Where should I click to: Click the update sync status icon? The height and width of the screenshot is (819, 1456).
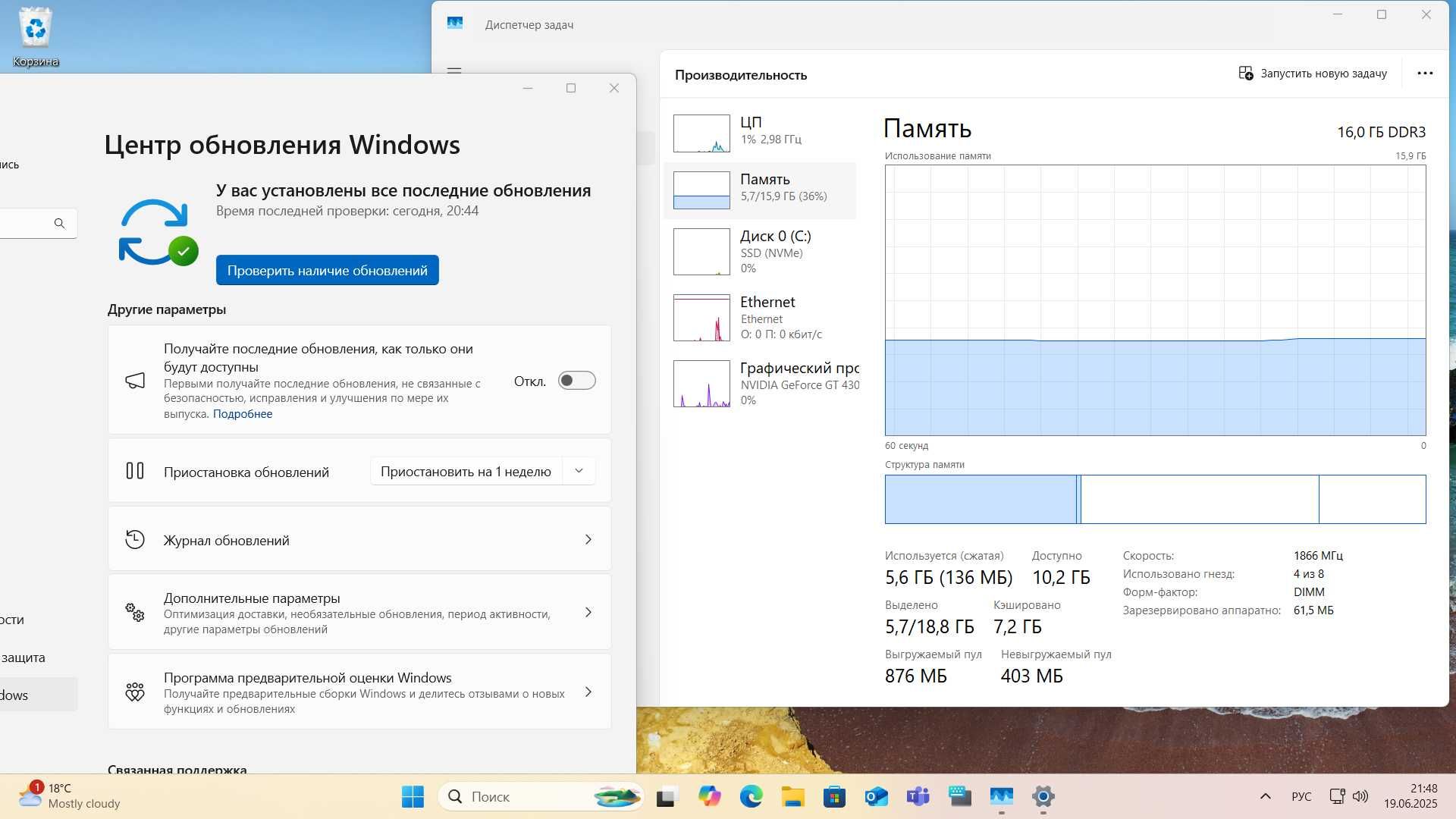(158, 232)
